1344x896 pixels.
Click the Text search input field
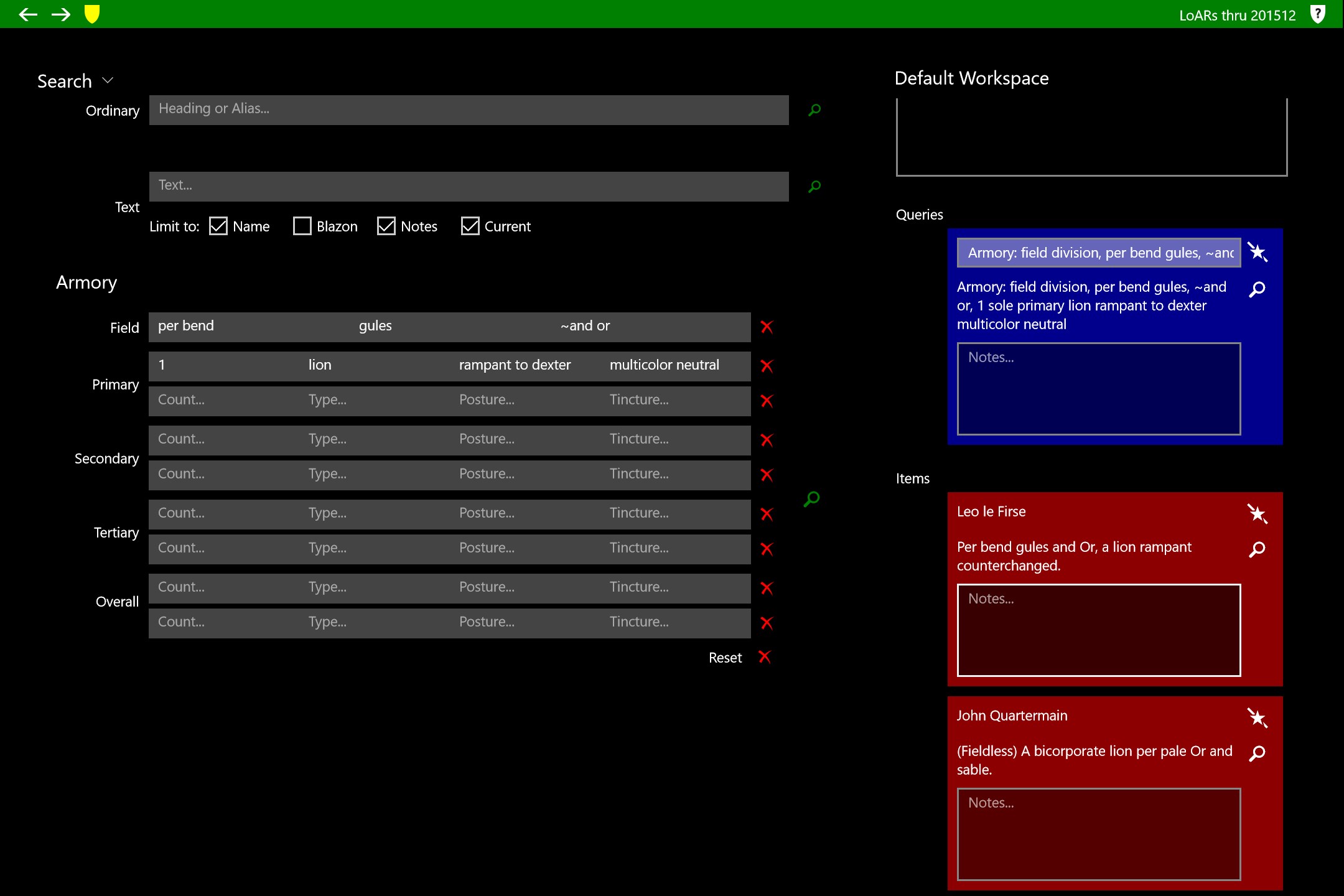[x=469, y=186]
